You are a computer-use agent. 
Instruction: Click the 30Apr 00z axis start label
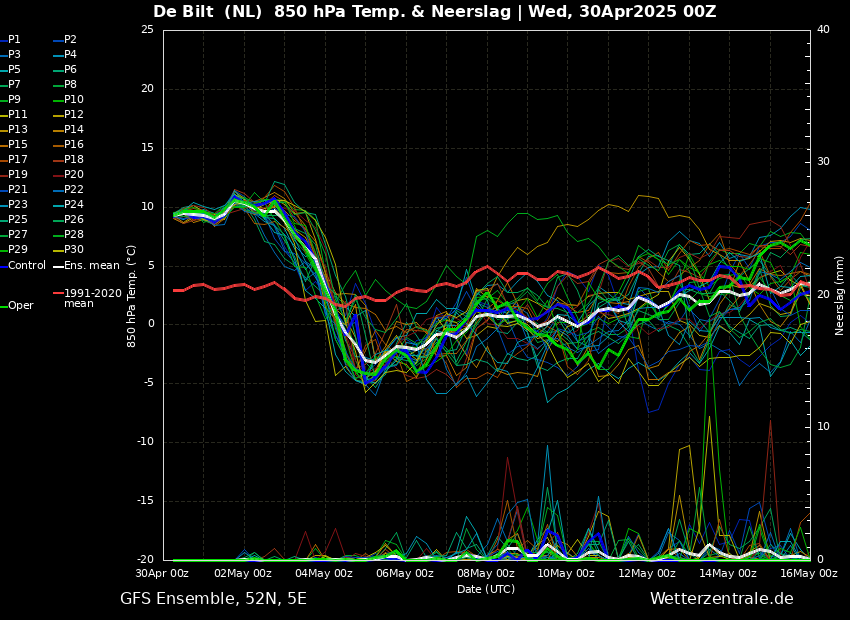tap(162, 574)
